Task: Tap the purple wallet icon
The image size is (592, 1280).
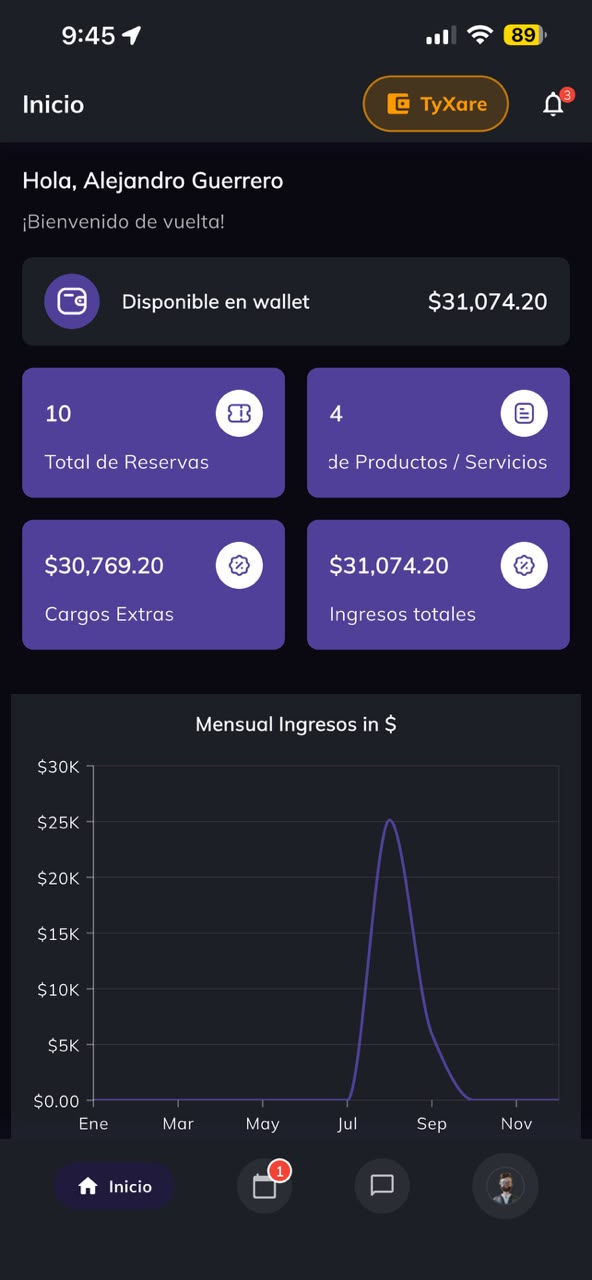Action: pyautogui.click(x=71, y=301)
